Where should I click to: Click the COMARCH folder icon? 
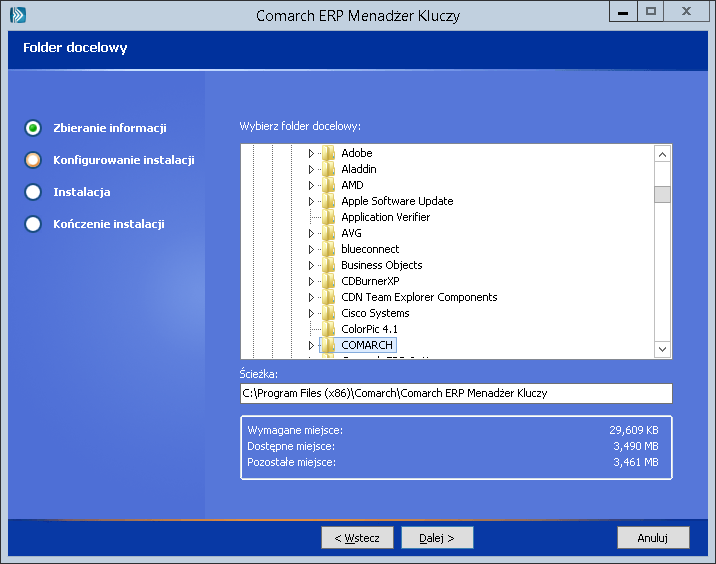pyautogui.click(x=328, y=345)
